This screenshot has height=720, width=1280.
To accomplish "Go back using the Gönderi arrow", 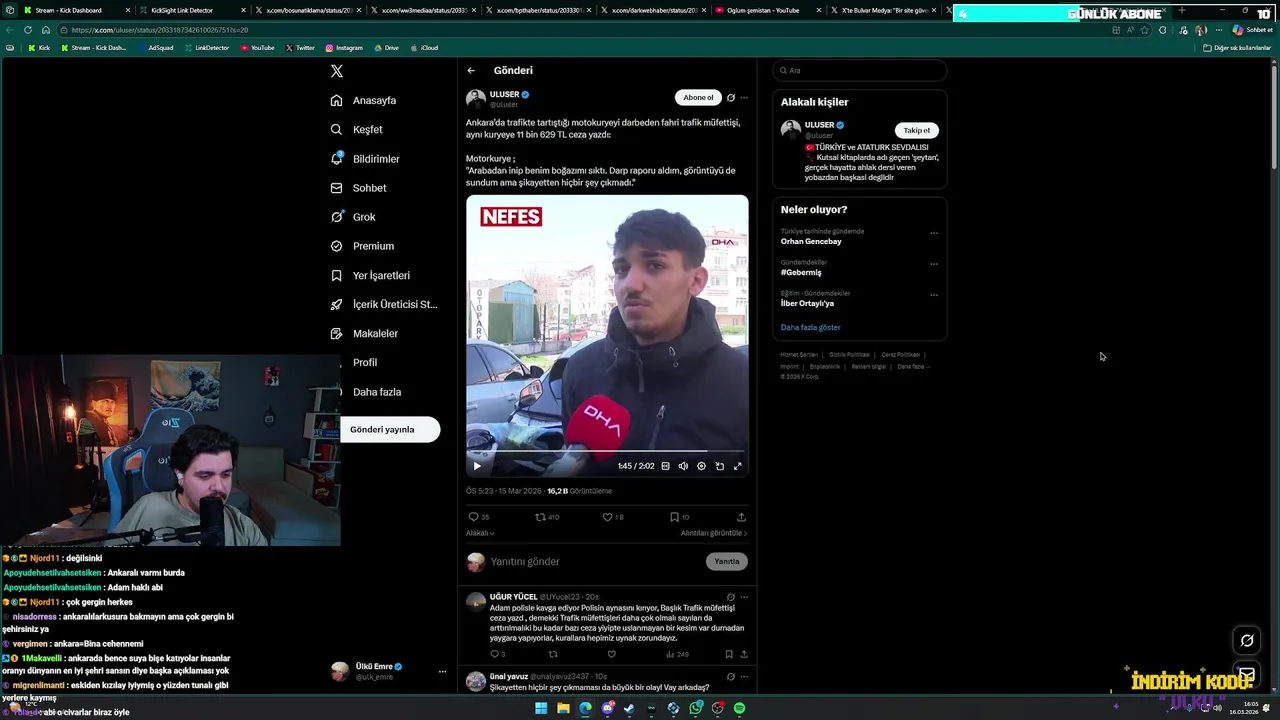I will point(471,71).
